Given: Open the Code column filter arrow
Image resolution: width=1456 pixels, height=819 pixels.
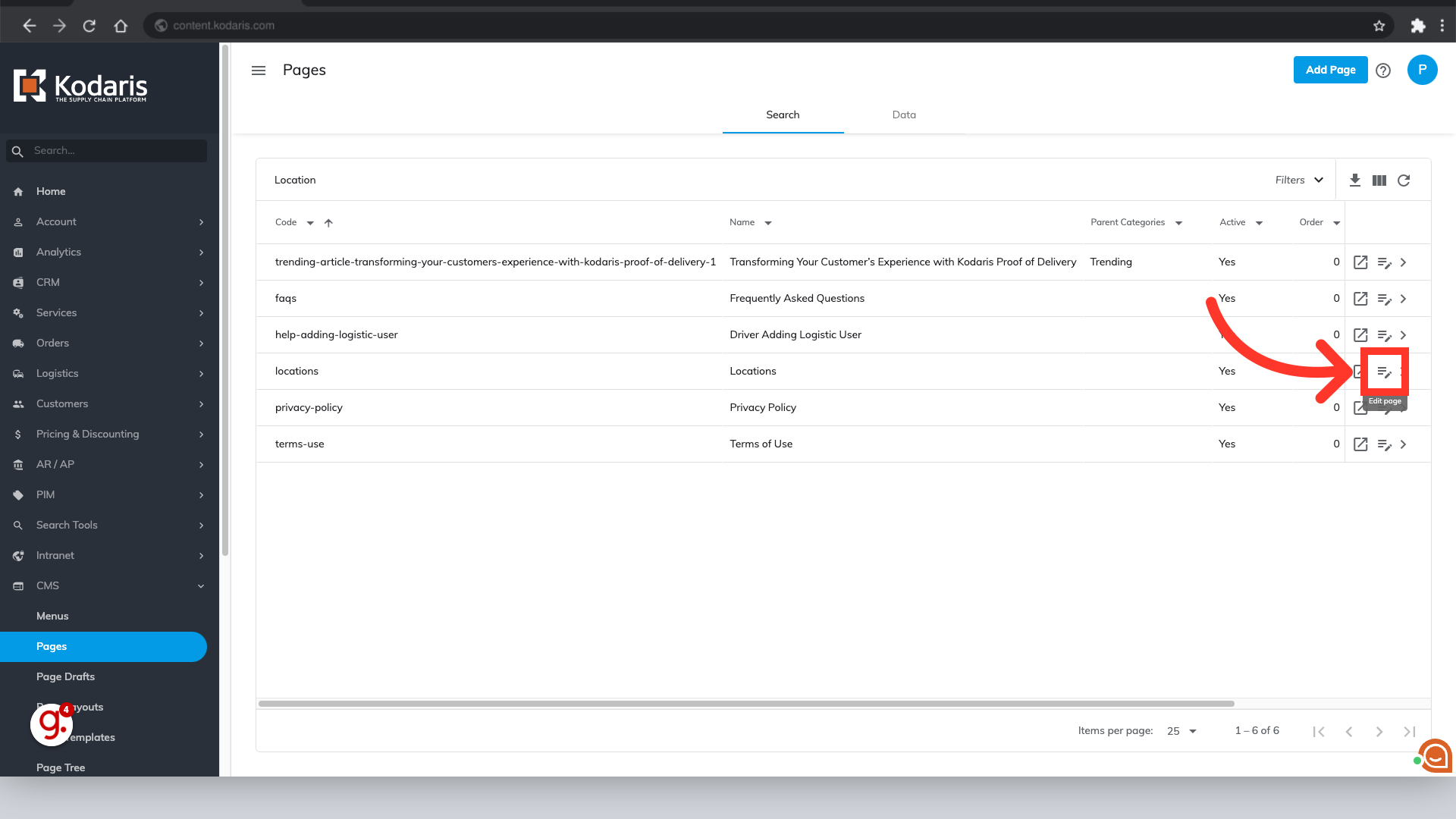Looking at the screenshot, I should pyautogui.click(x=310, y=223).
